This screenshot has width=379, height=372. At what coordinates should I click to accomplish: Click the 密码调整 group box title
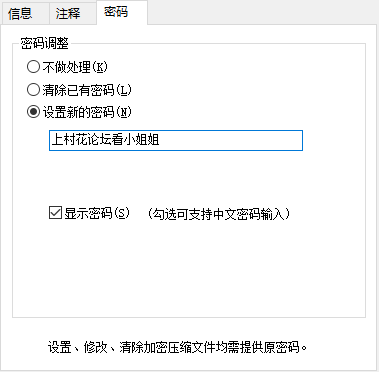point(45,43)
